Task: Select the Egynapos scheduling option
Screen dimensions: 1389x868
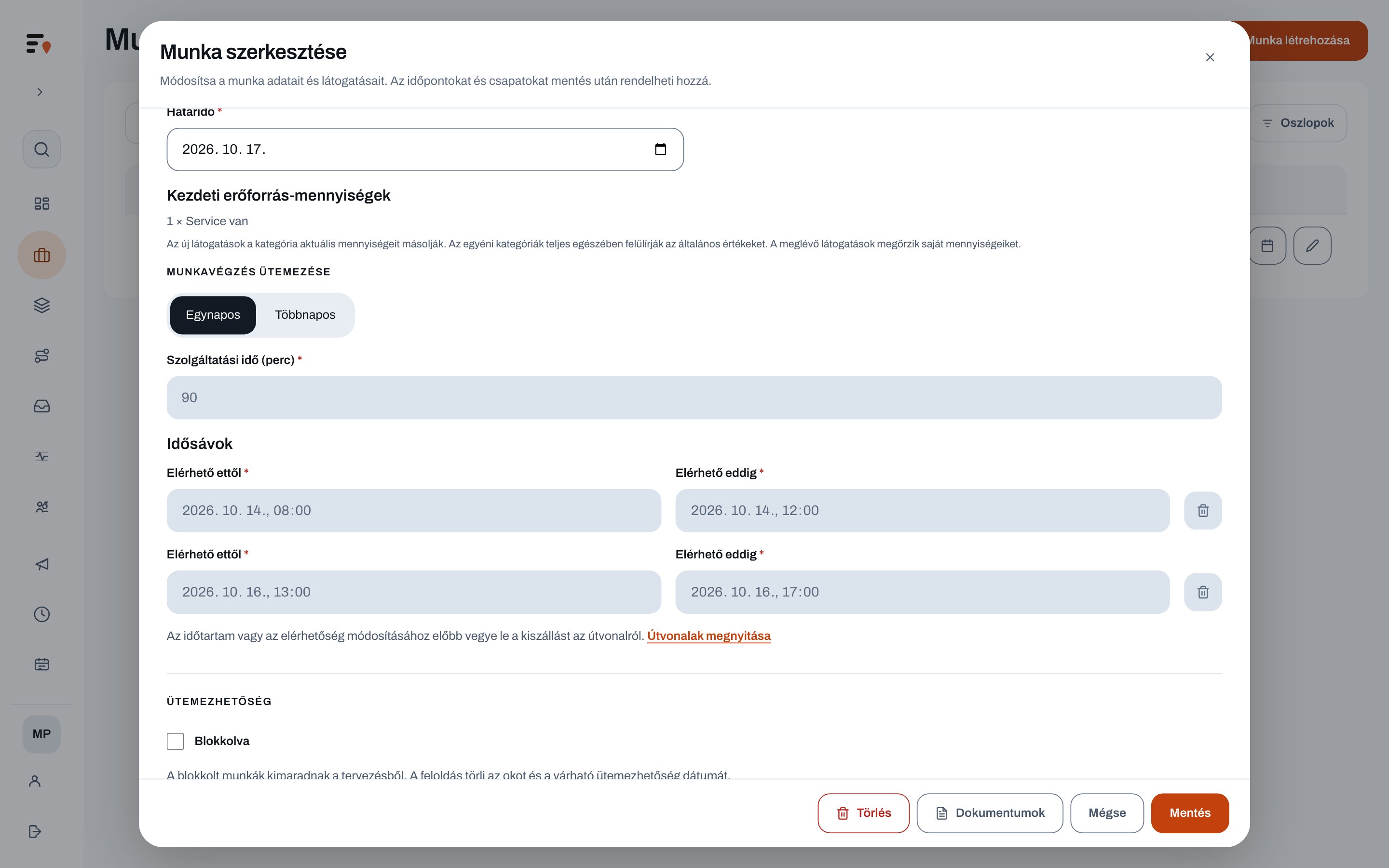Action: [213, 315]
